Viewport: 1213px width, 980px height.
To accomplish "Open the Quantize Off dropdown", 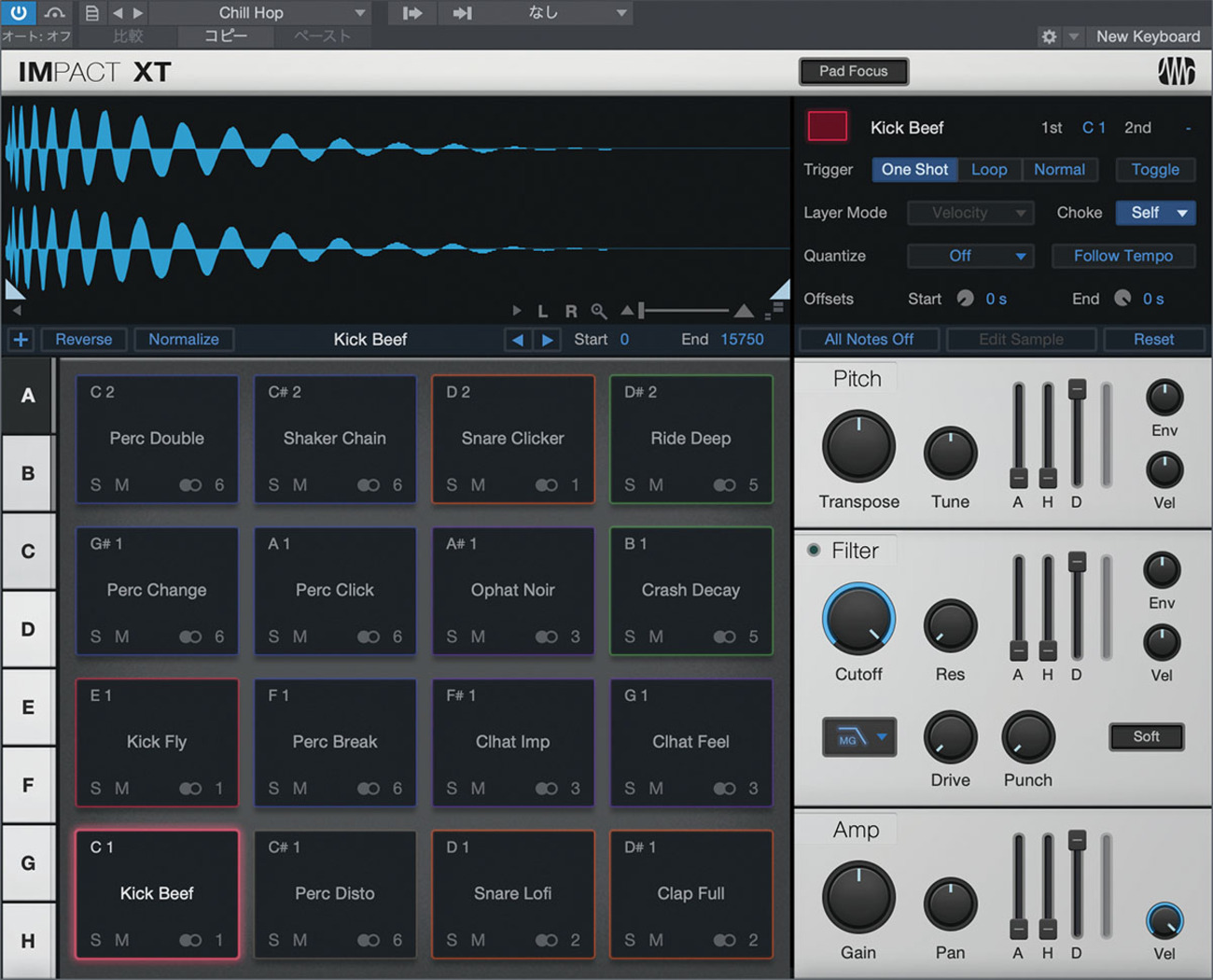I will [970, 256].
